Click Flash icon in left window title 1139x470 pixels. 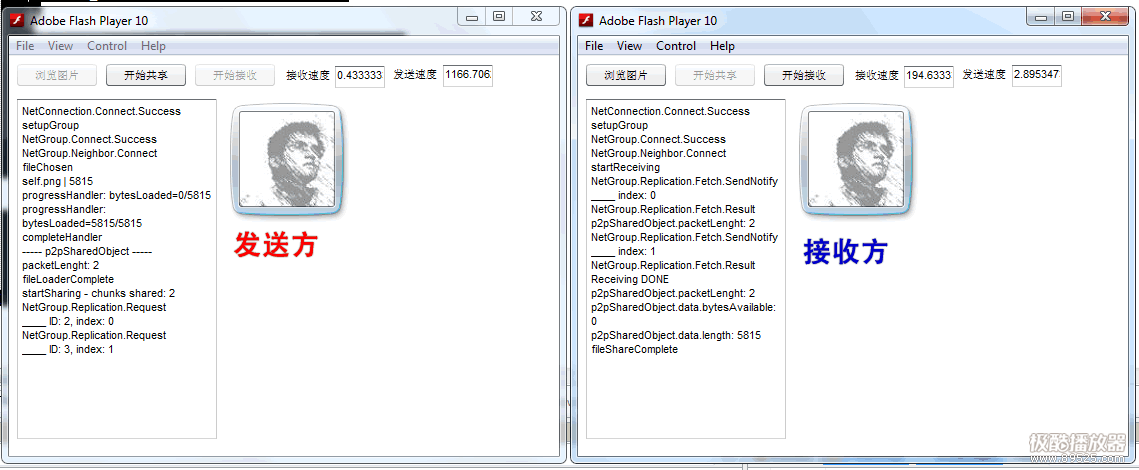pos(17,20)
